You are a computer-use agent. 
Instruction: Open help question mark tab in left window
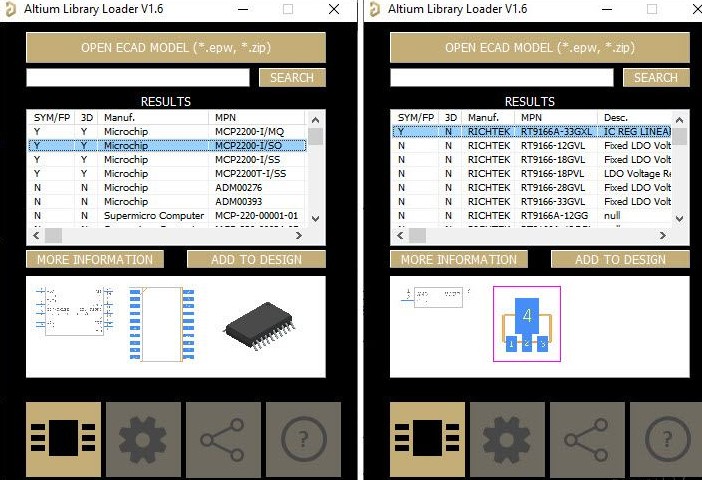pyautogui.click(x=304, y=439)
